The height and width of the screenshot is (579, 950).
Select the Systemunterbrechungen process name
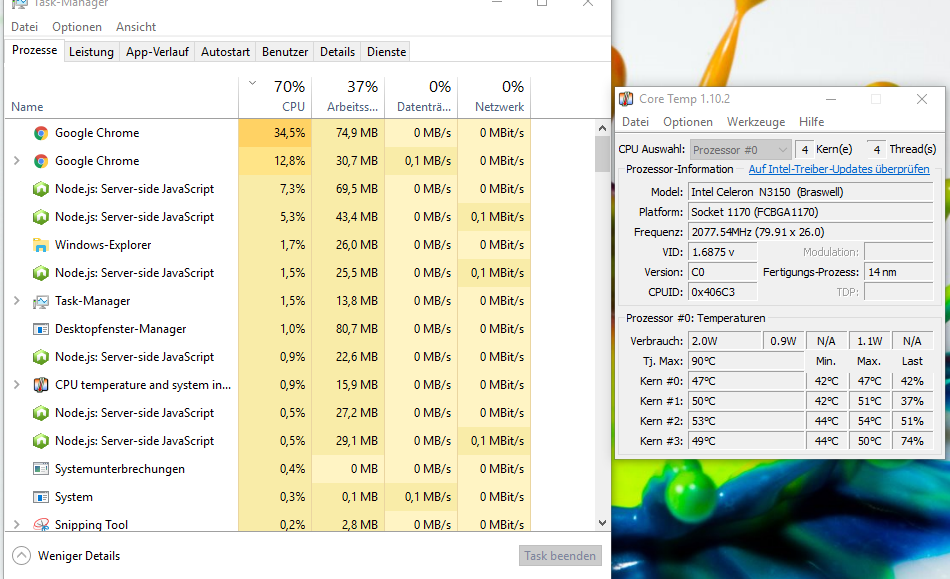[x=120, y=469]
